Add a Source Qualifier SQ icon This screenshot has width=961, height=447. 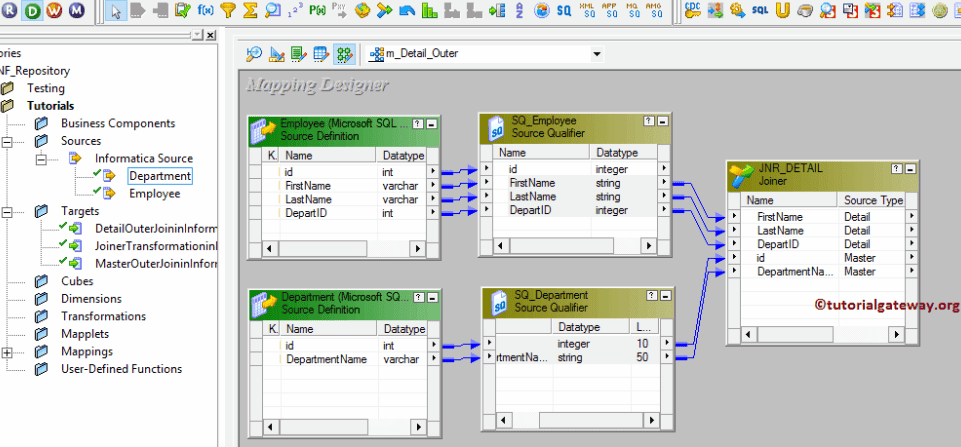564,10
